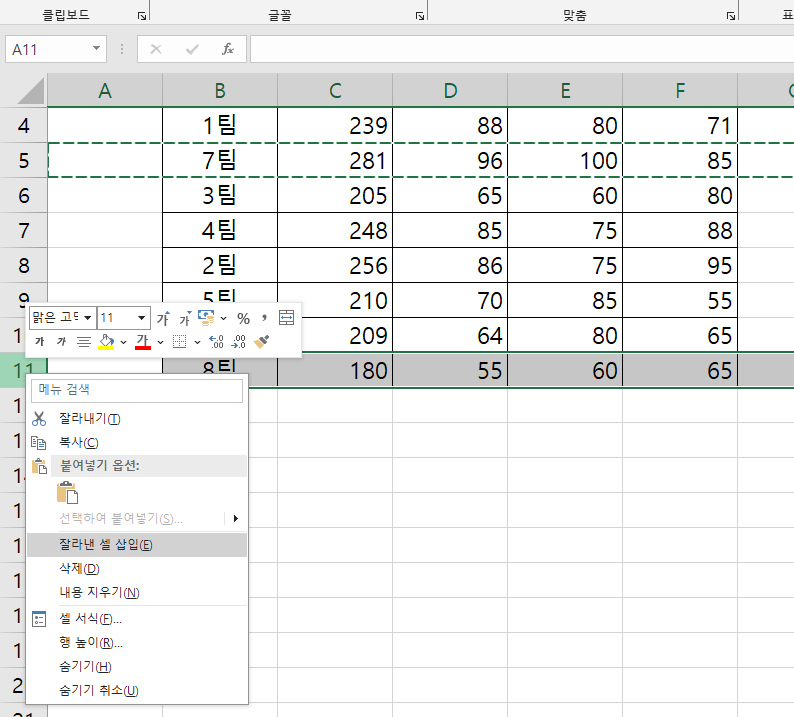Click decrease decimal places icon
The image size is (794, 717).
(x=239, y=342)
